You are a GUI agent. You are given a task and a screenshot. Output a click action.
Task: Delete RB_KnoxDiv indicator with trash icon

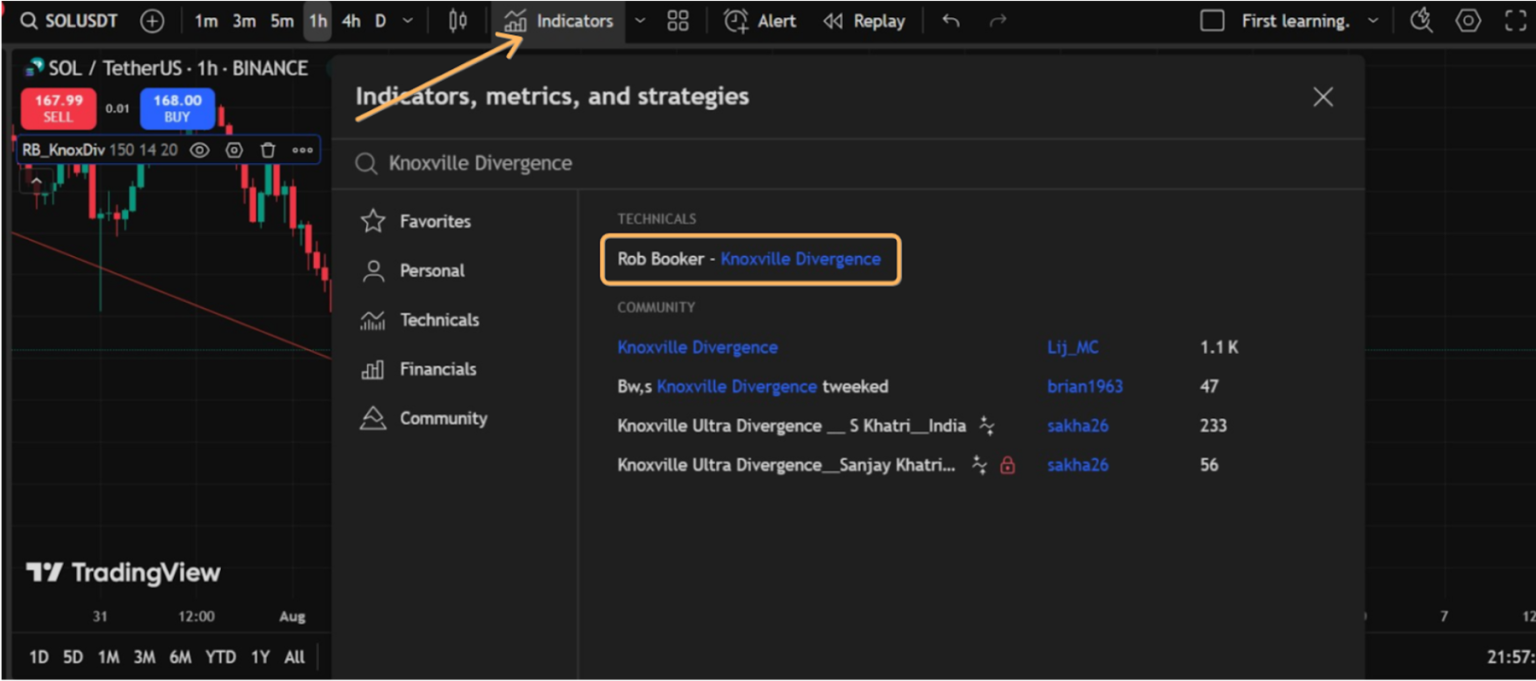click(x=268, y=150)
